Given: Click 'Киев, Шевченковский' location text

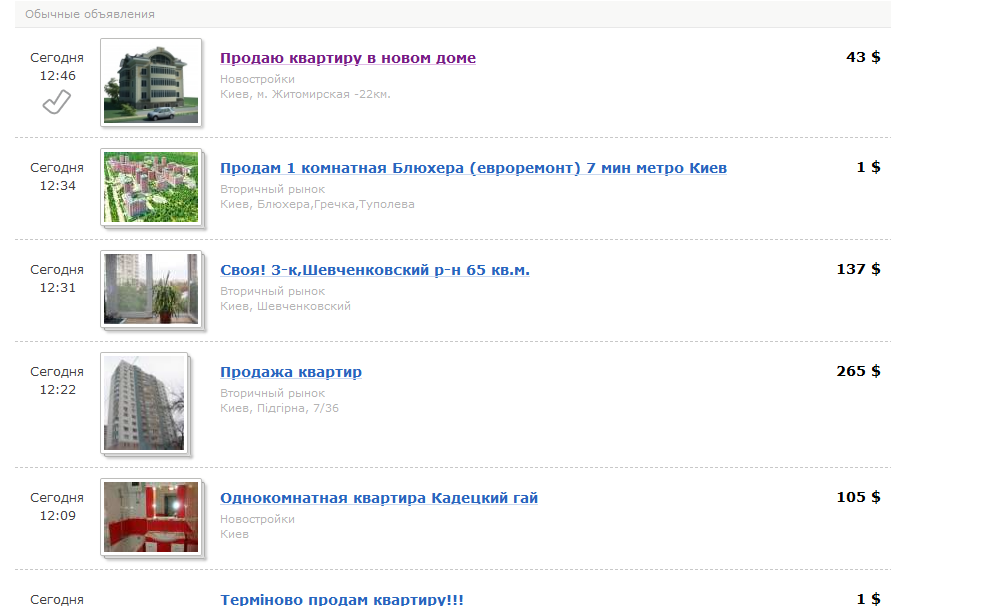Looking at the screenshot, I should 285,306.
